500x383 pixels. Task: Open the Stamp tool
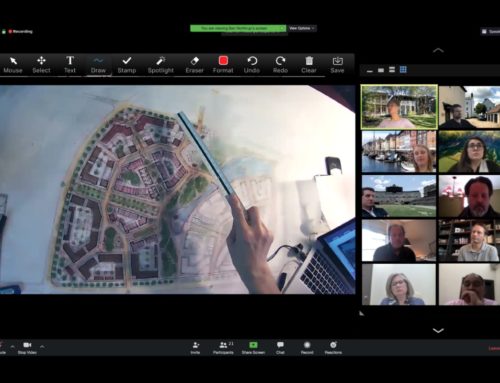click(127, 64)
